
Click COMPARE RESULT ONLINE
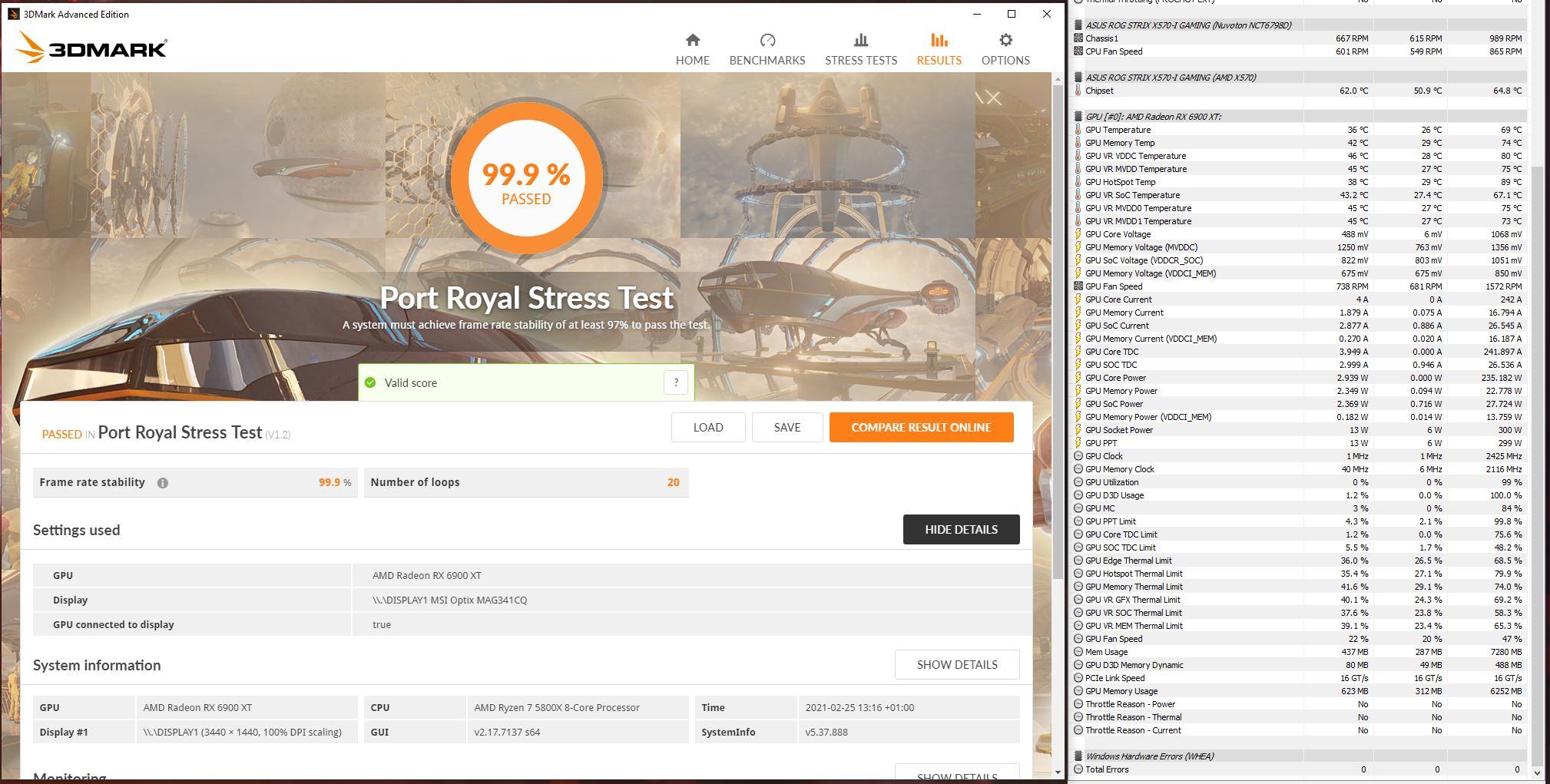pyautogui.click(x=921, y=428)
